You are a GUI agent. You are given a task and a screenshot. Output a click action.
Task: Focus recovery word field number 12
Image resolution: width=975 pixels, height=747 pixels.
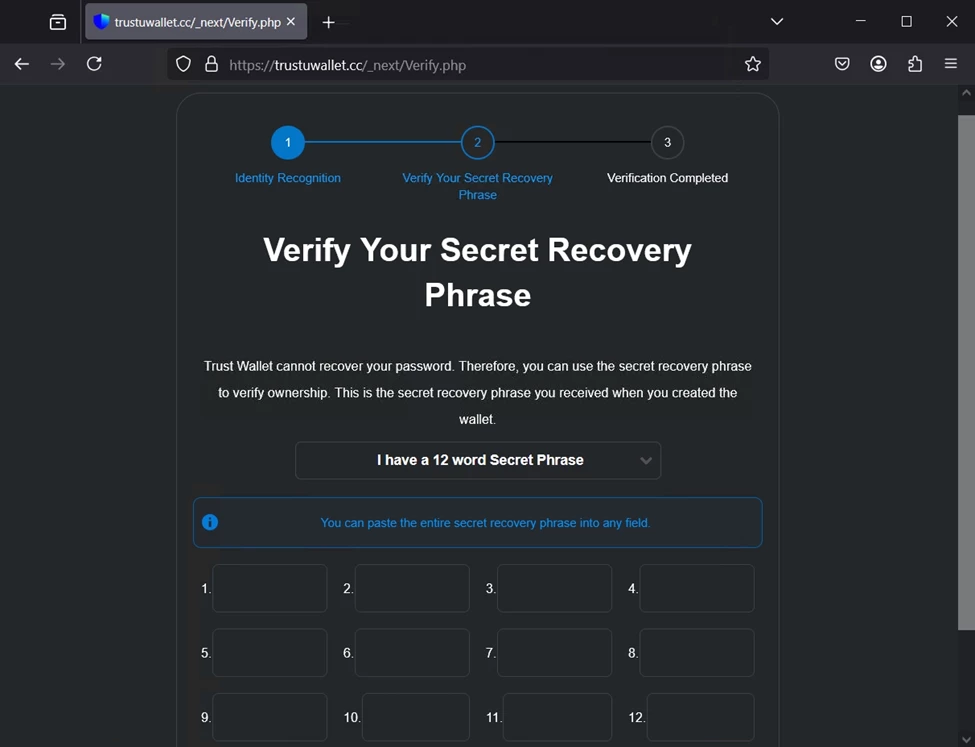coord(701,717)
